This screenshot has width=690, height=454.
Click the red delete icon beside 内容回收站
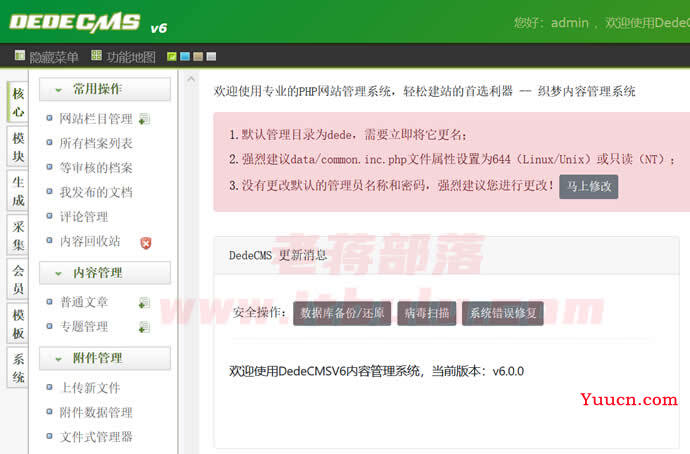[x=146, y=243]
